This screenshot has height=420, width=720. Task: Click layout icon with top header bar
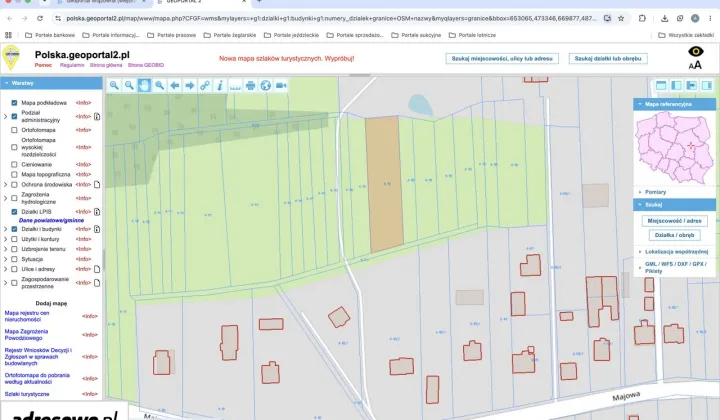(661, 85)
